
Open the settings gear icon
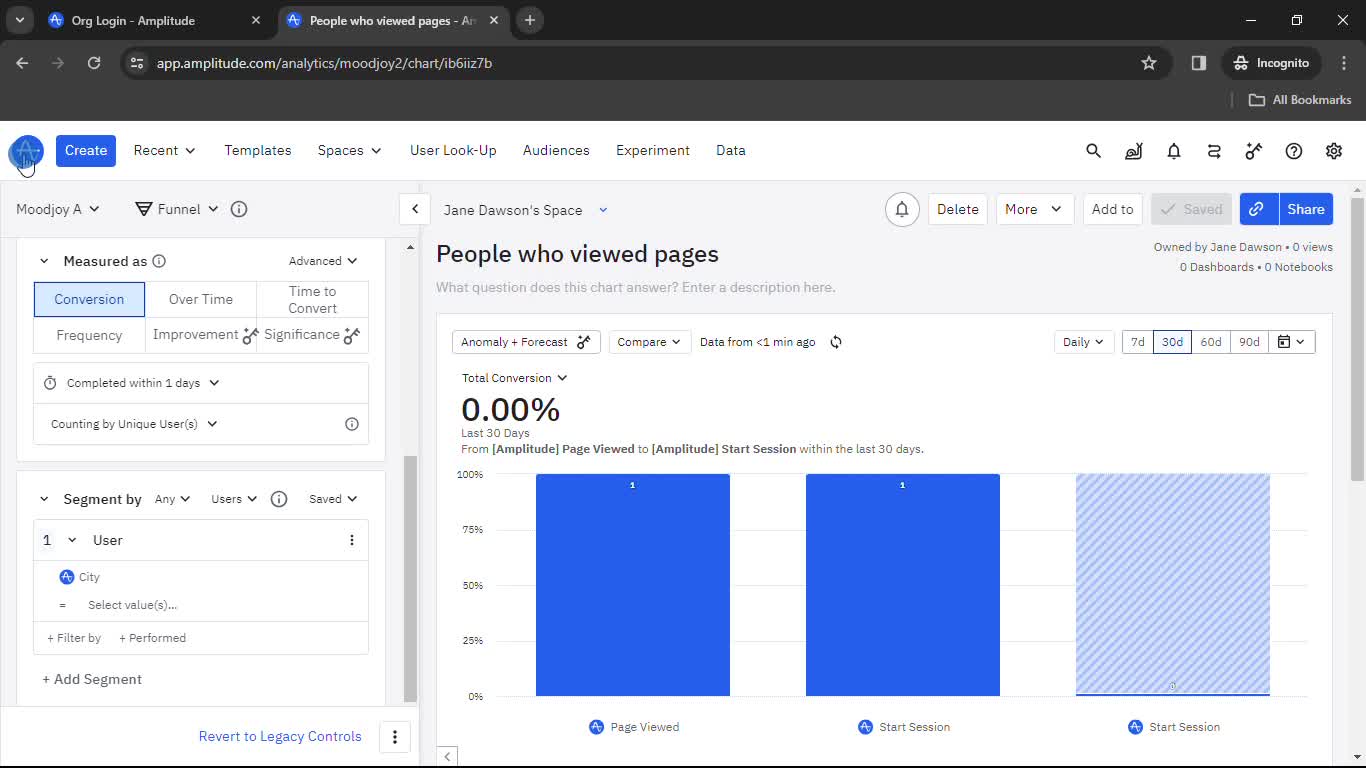coord(1334,151)
